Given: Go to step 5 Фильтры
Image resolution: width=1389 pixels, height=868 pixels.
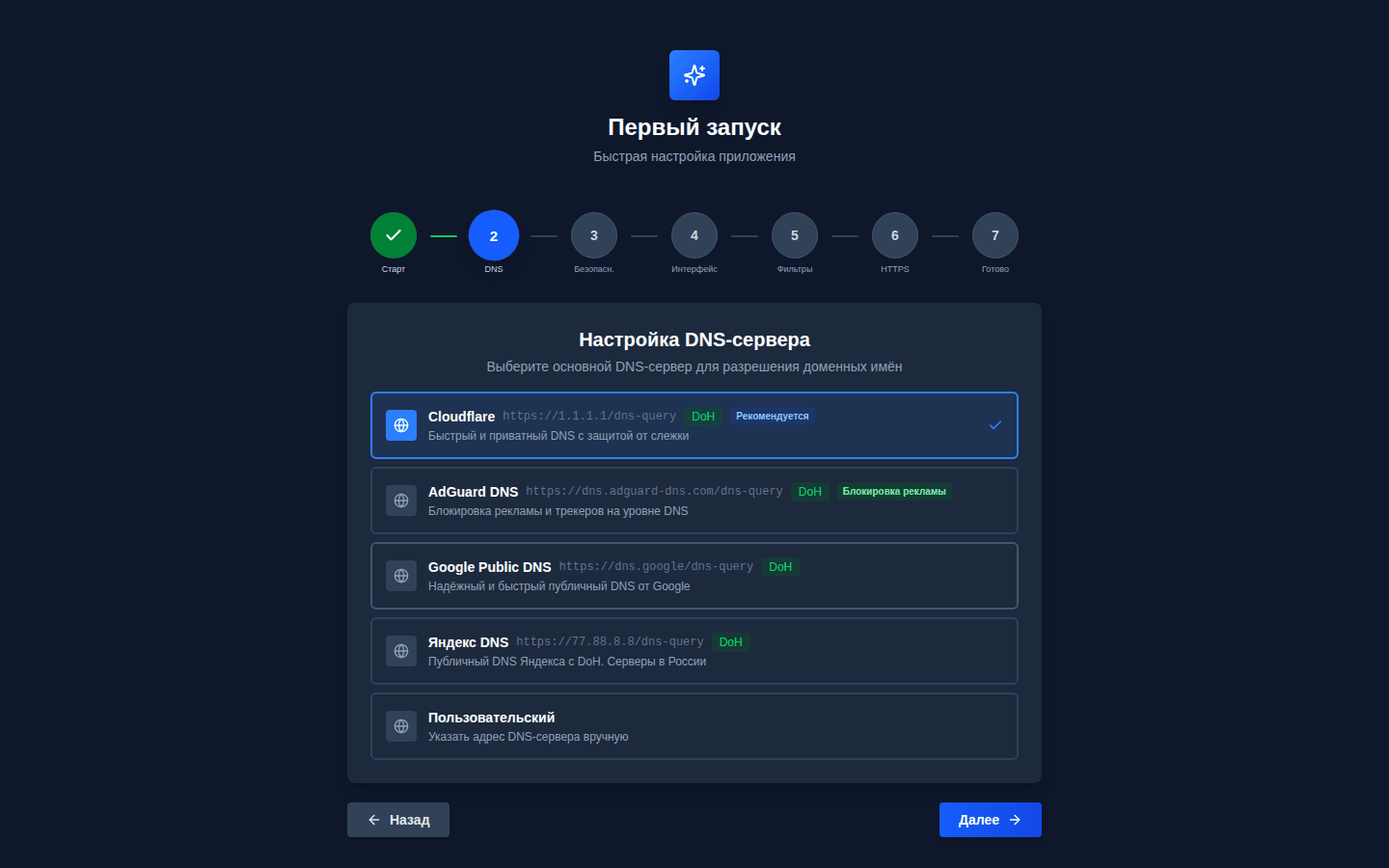Looking at the screenshot, I should 795,235.
